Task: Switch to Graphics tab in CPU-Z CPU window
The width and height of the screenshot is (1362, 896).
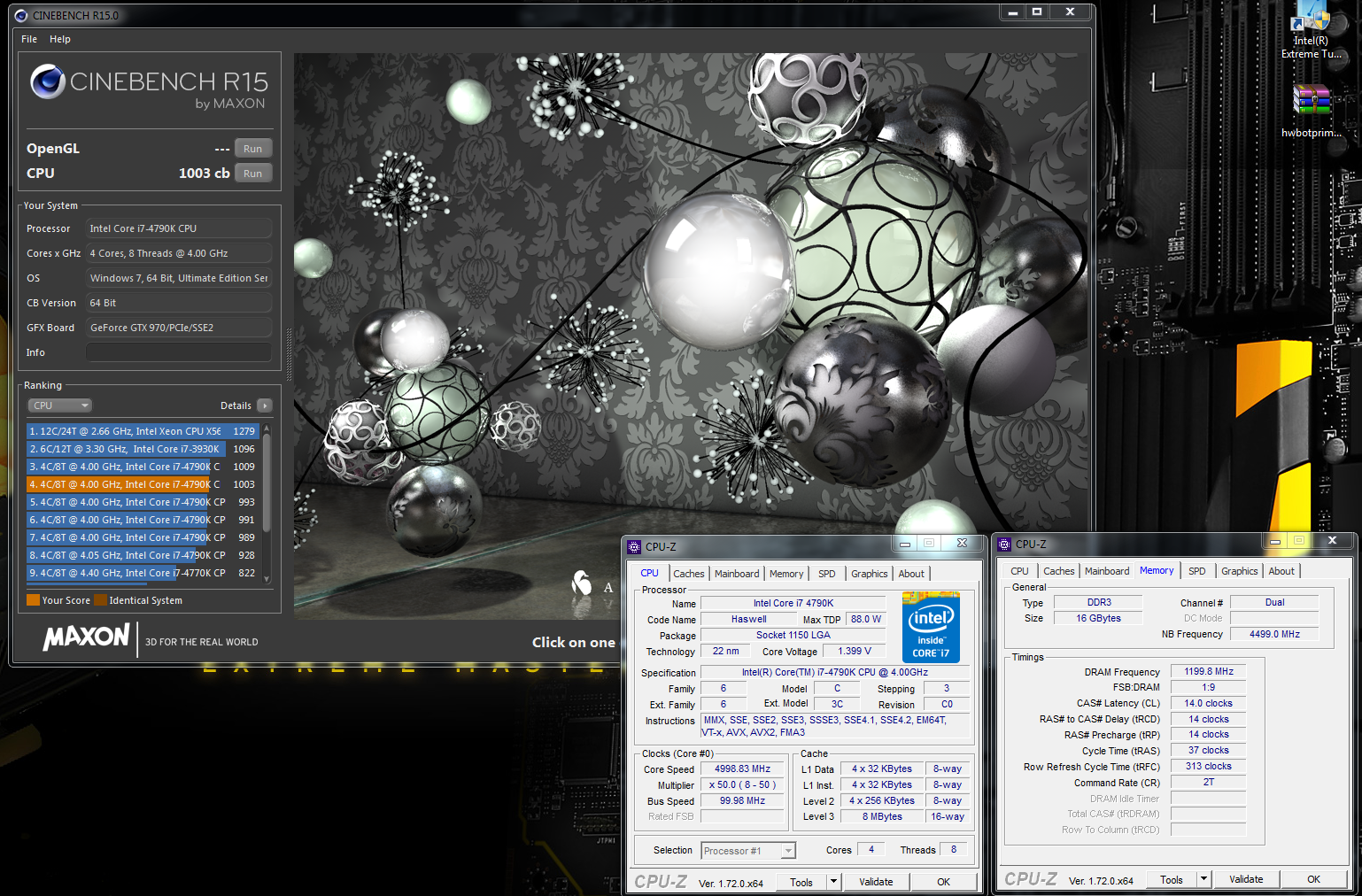Action: click(x=870, y=574)
